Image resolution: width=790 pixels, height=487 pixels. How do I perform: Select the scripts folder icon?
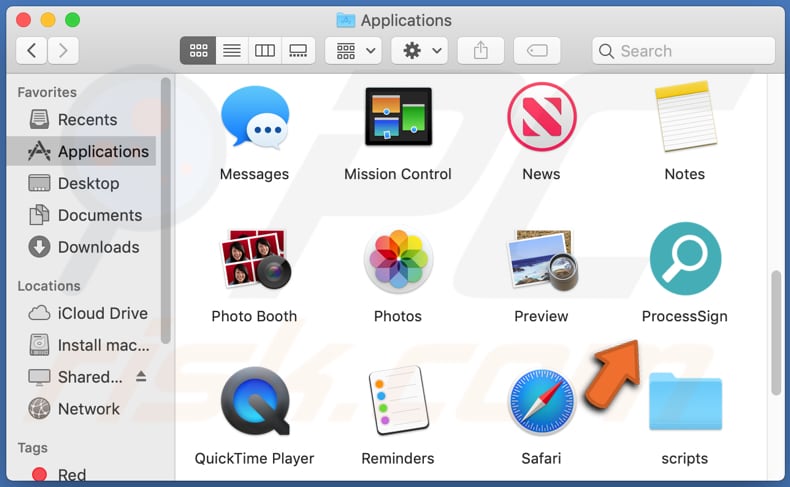(x=685, y=401)
